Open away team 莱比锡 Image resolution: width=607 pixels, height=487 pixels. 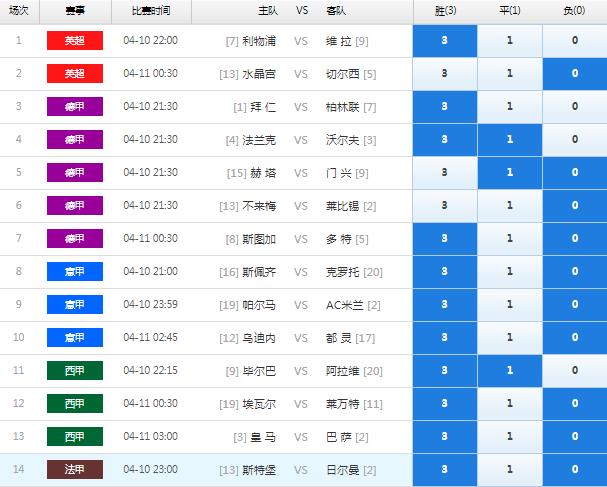[343, 206]
